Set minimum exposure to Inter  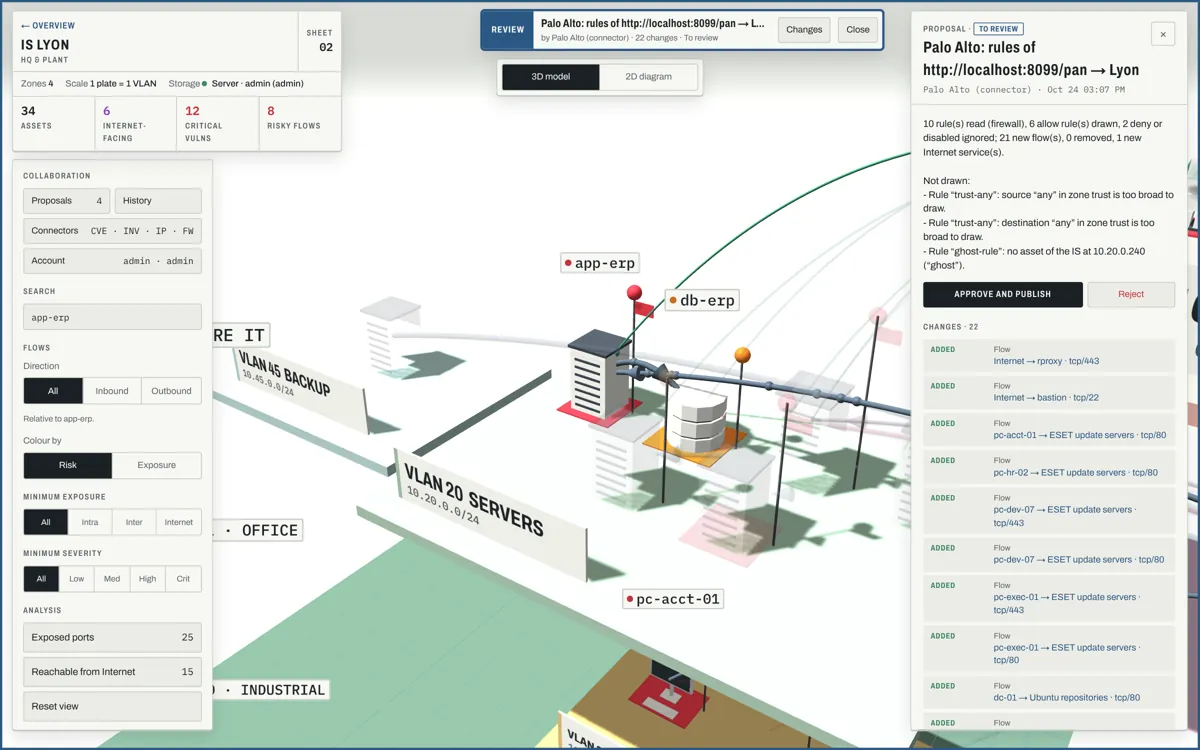[x=134, y=522]
